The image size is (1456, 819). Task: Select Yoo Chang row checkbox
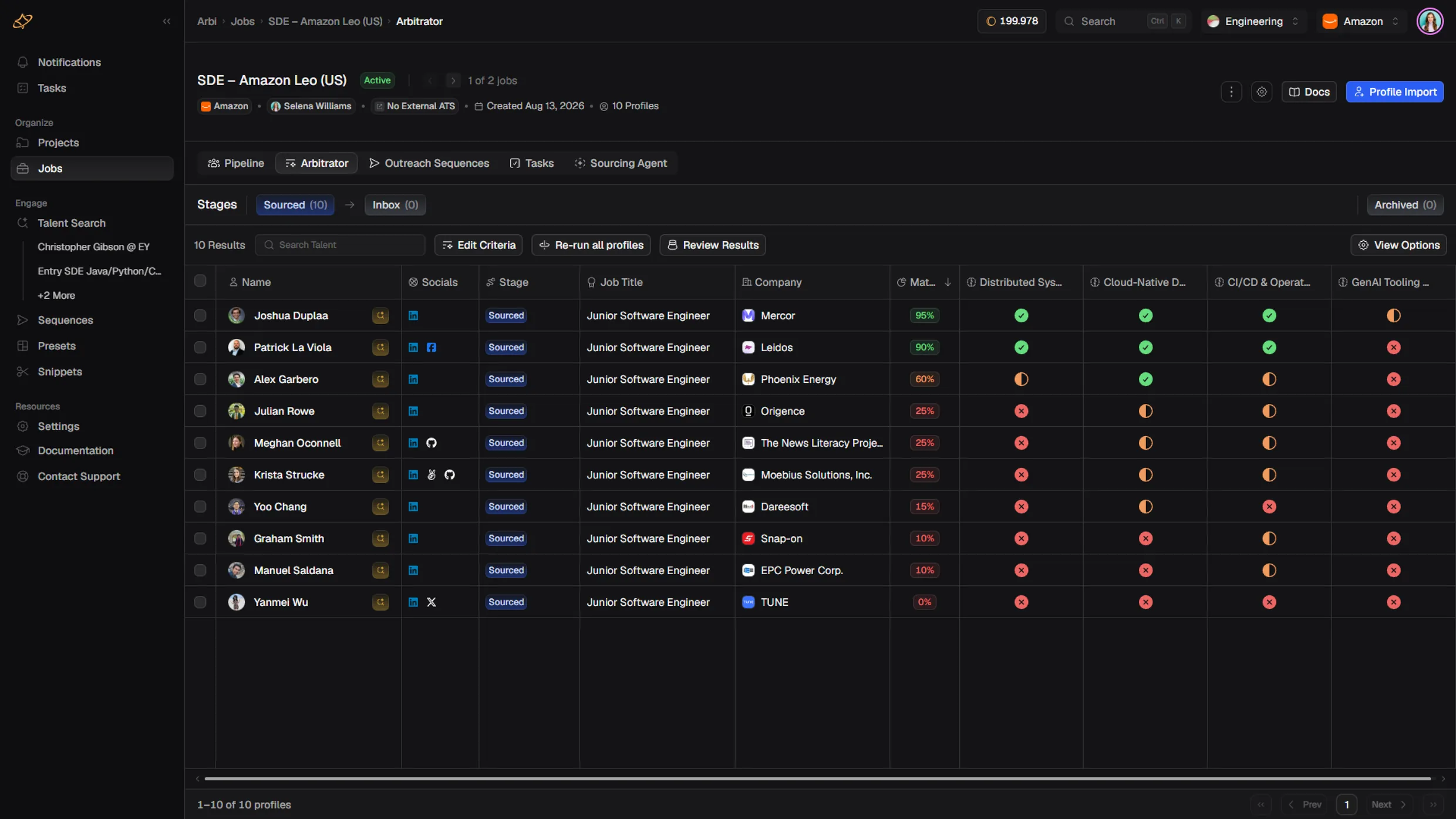pos(200,507)
